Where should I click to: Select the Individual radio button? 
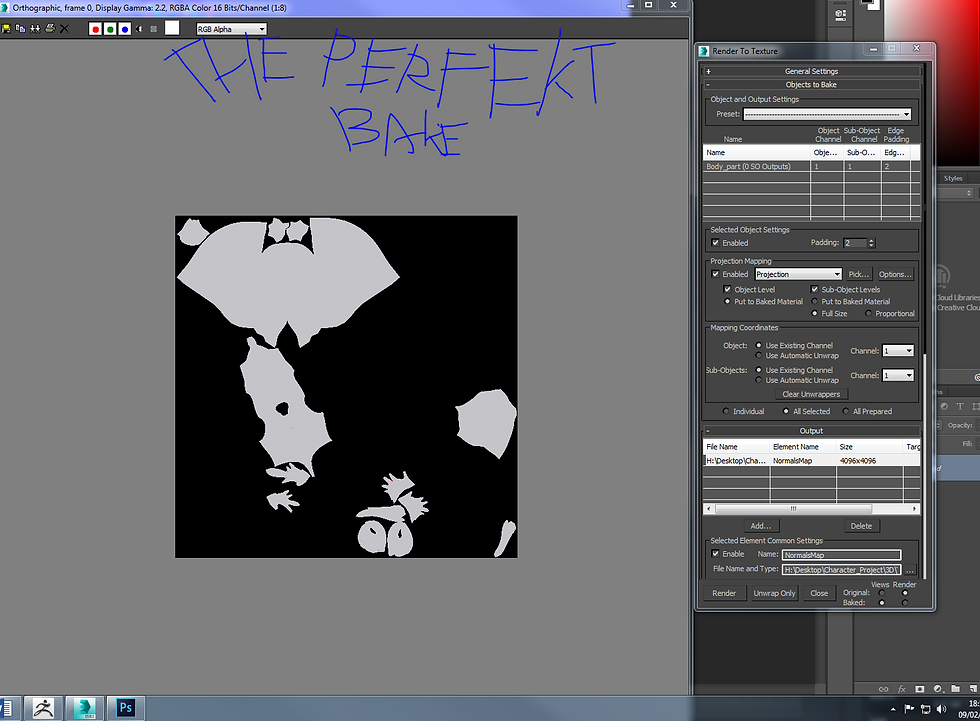726,411
